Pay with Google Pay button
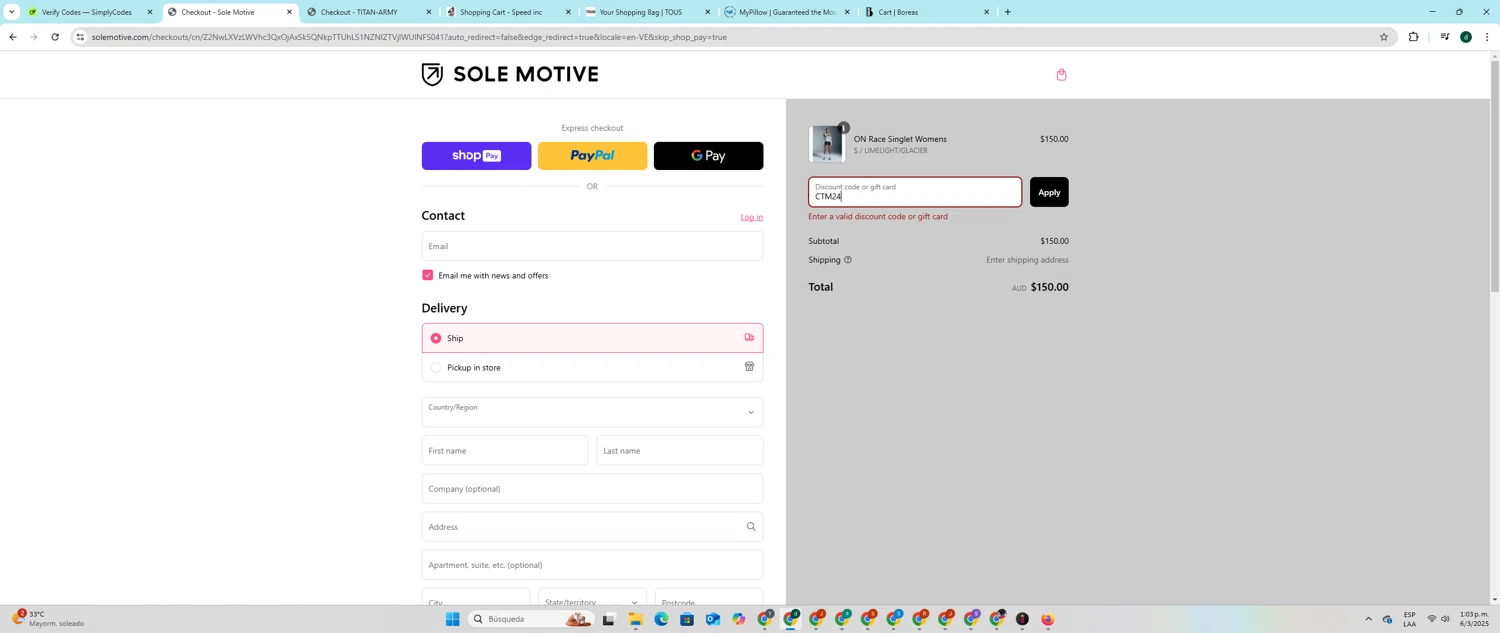Viewport: 1500px width, 633px height. tap(708, 156)
